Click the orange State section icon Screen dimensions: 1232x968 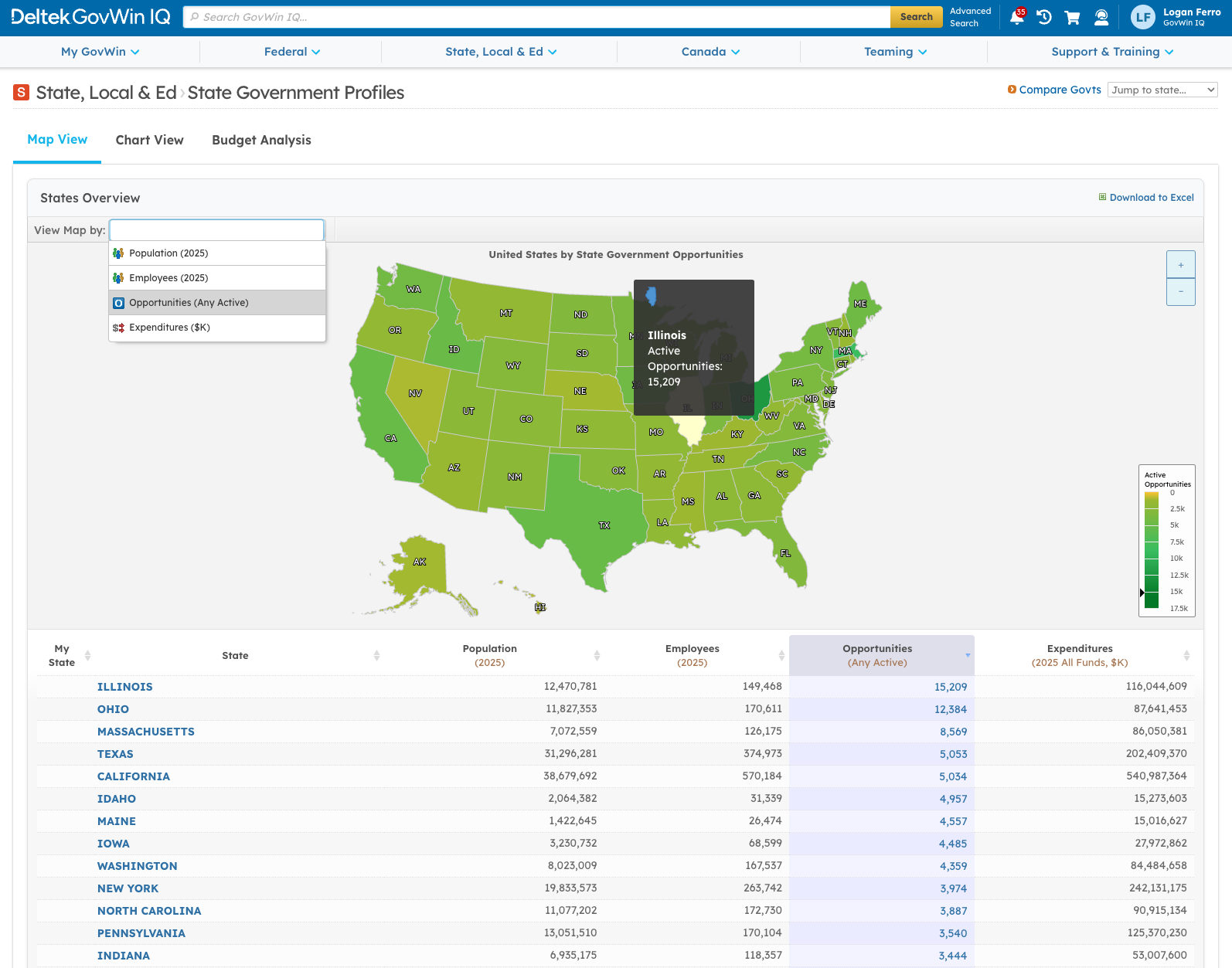click(x=22, y=93)
